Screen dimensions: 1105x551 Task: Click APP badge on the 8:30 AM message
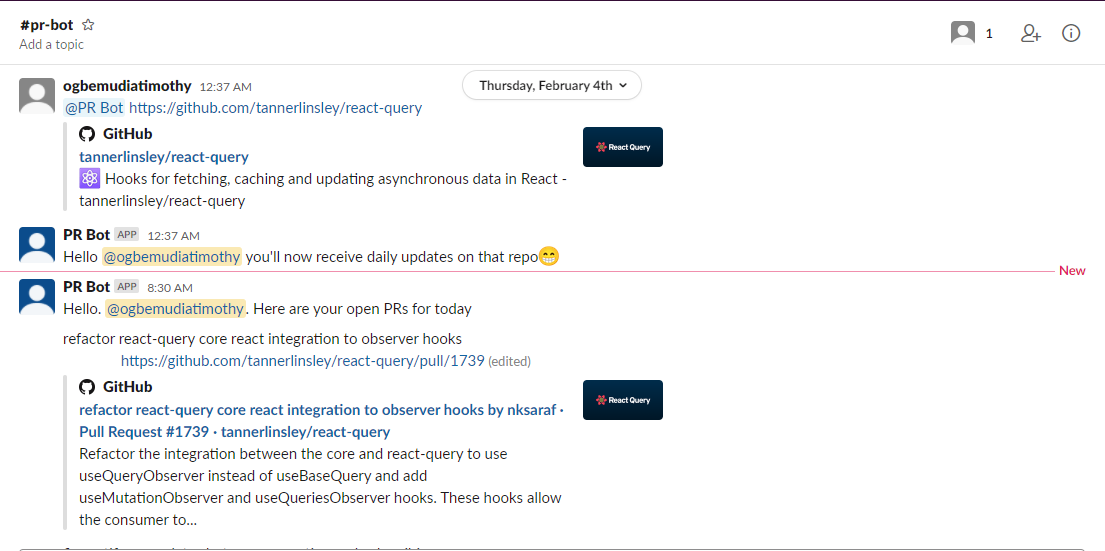click(x=127, y=287)
